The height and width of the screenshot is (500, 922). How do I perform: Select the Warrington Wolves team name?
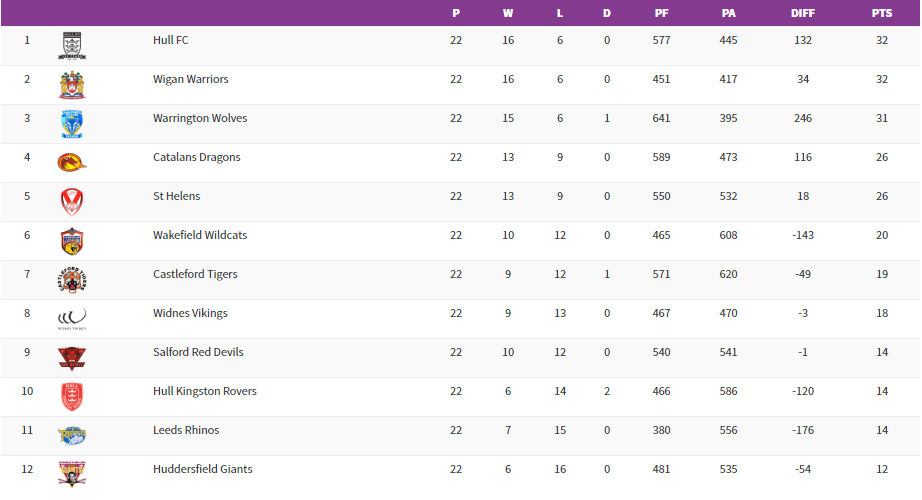[200, 118]
